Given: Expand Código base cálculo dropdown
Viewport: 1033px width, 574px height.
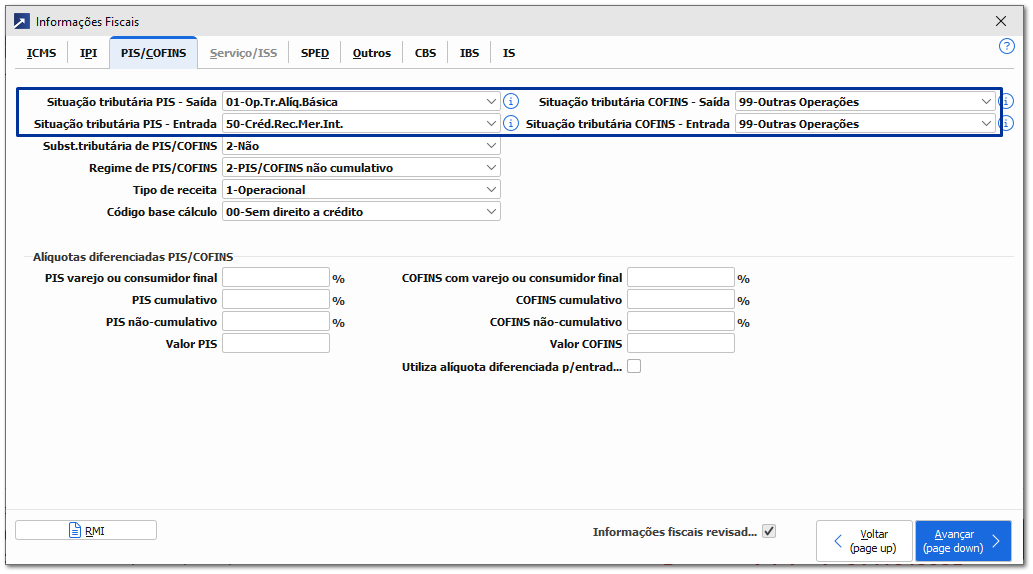Looking at the screenshot, I should [490, 212].
